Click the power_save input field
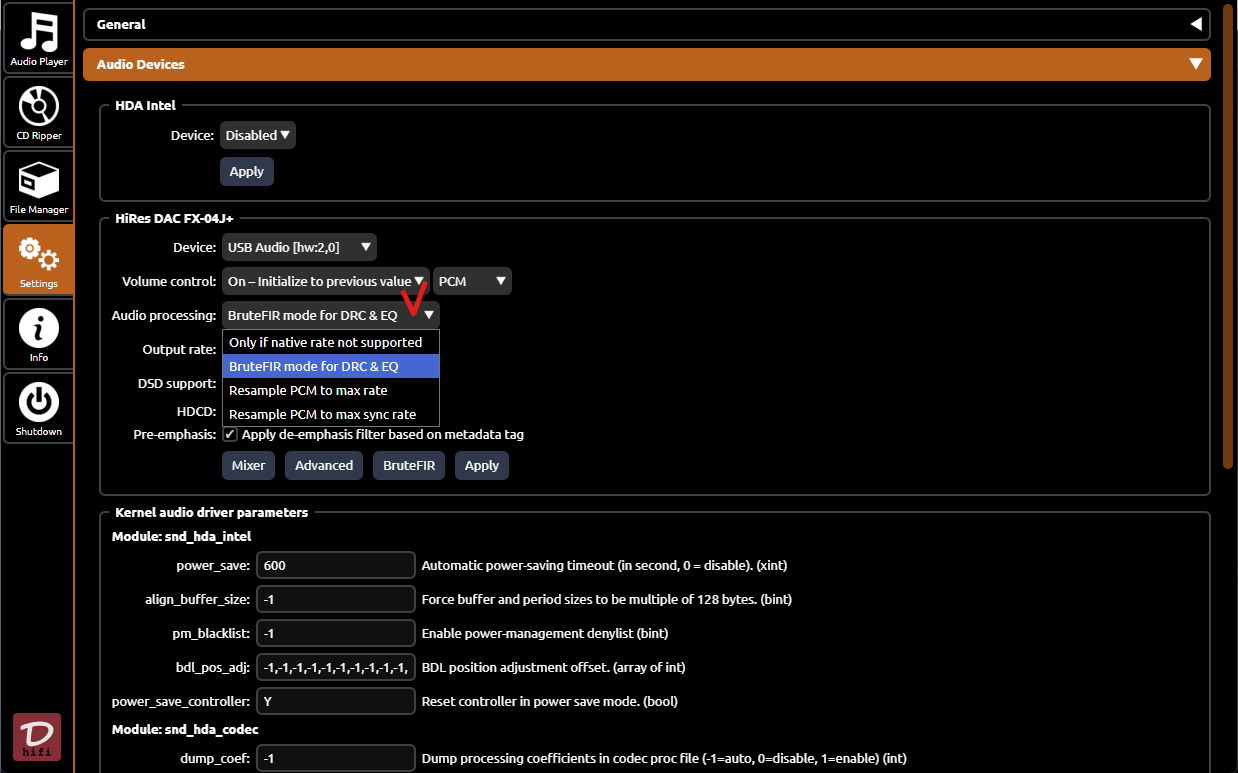1238x773 pixels. coord(335,565)
